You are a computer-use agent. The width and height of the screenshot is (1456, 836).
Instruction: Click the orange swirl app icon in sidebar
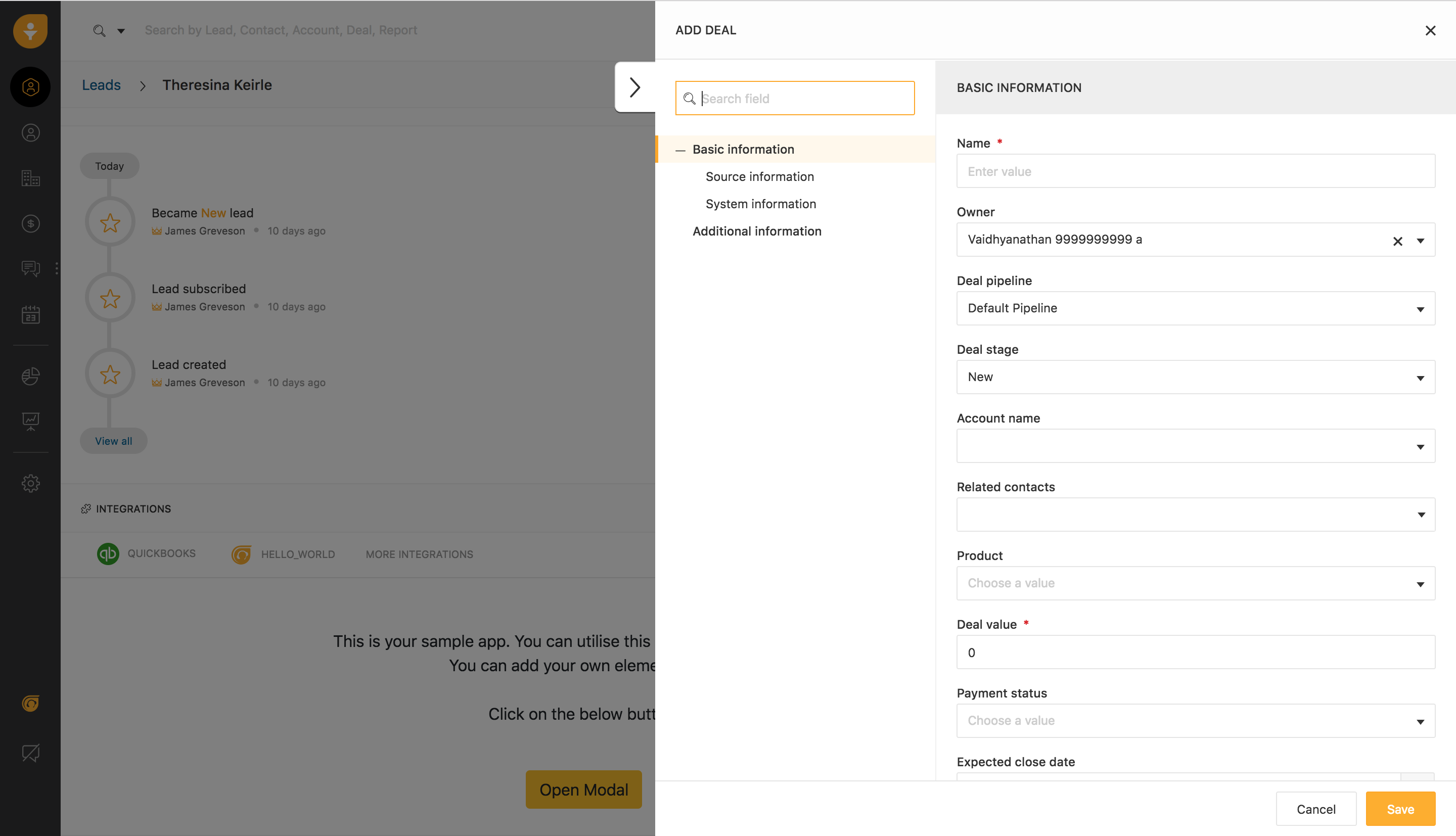point(30,704)
